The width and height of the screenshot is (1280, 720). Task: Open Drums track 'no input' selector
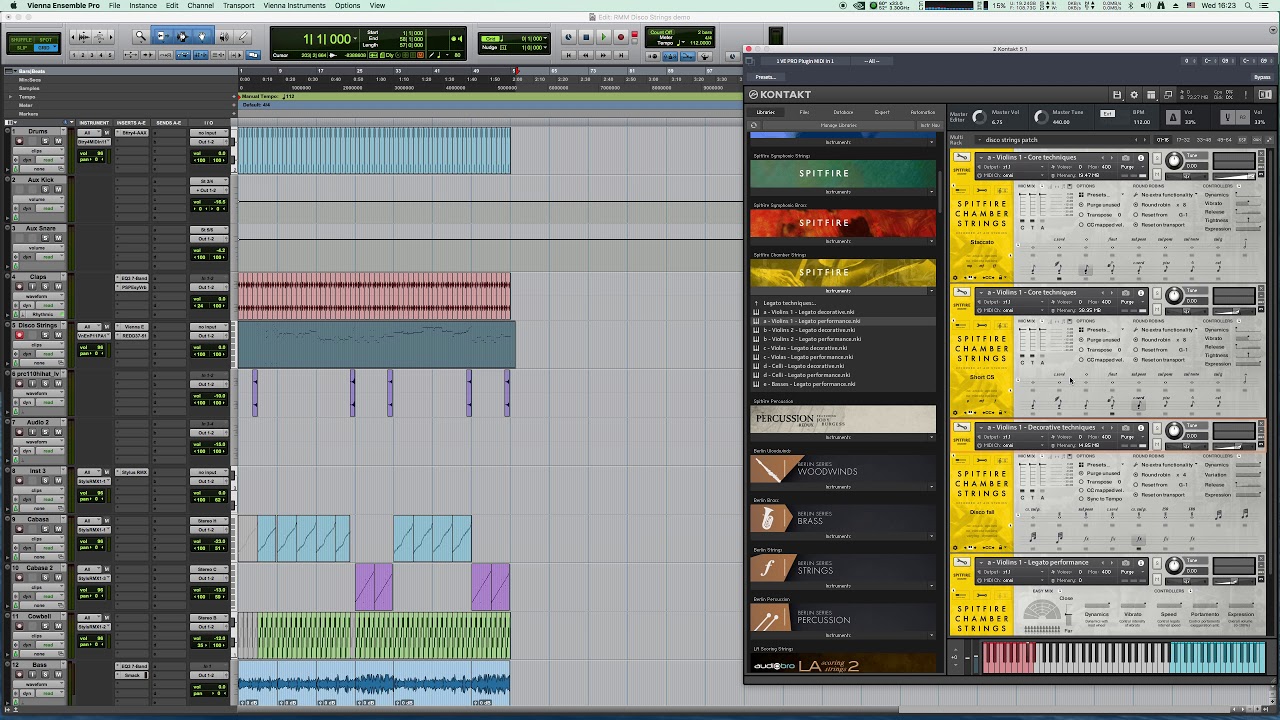pyautogui.click(x=209, y=133)
